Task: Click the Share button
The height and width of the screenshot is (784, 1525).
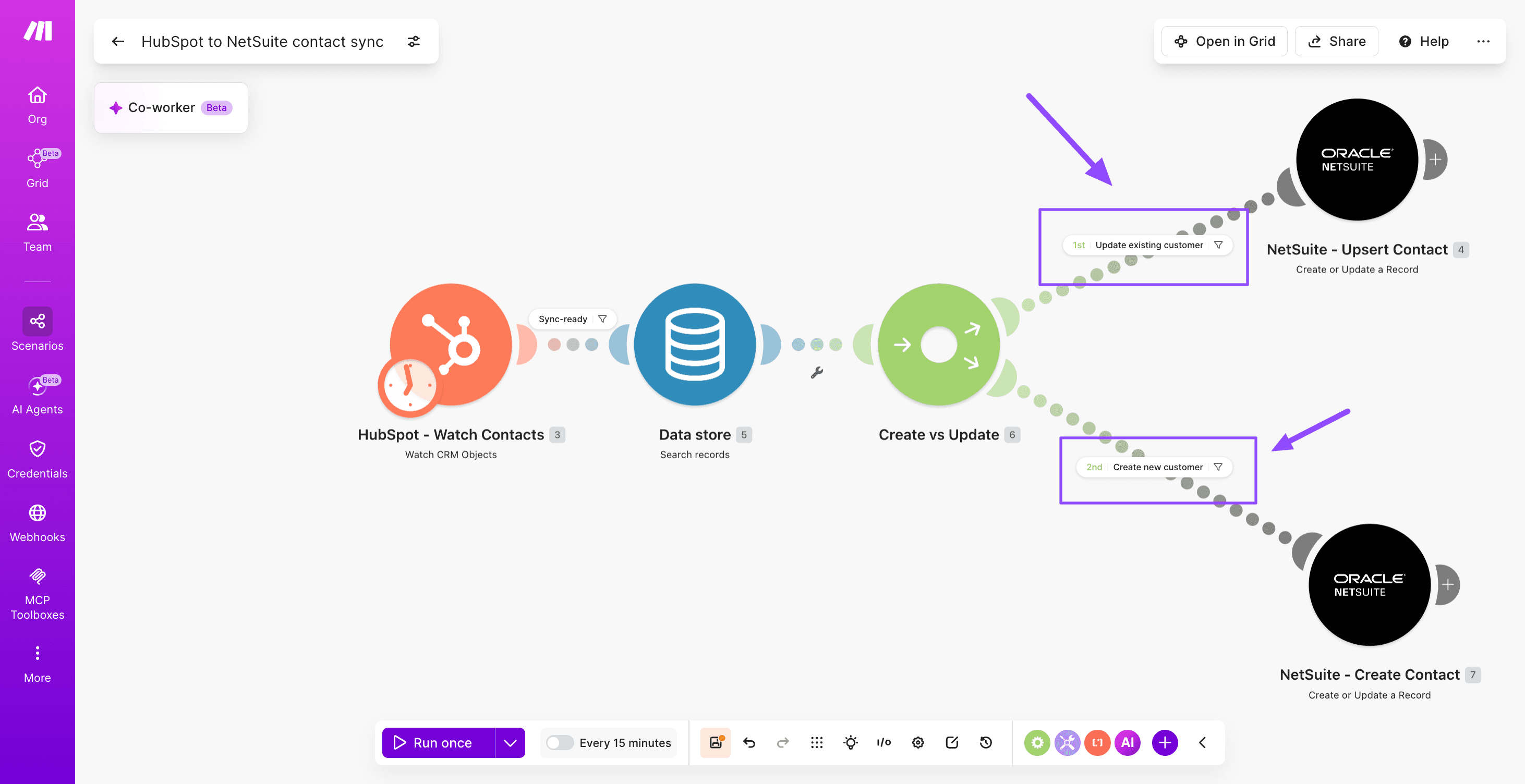Action: coord(1337,41)
